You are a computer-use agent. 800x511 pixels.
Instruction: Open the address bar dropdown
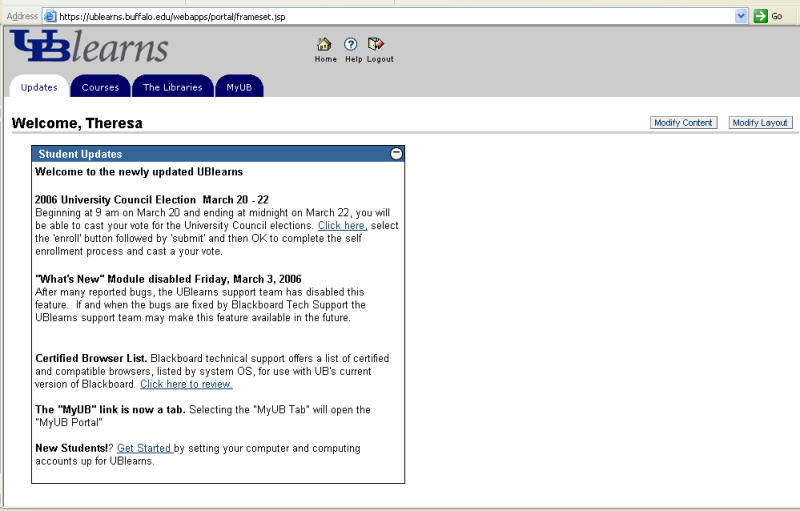741,16
